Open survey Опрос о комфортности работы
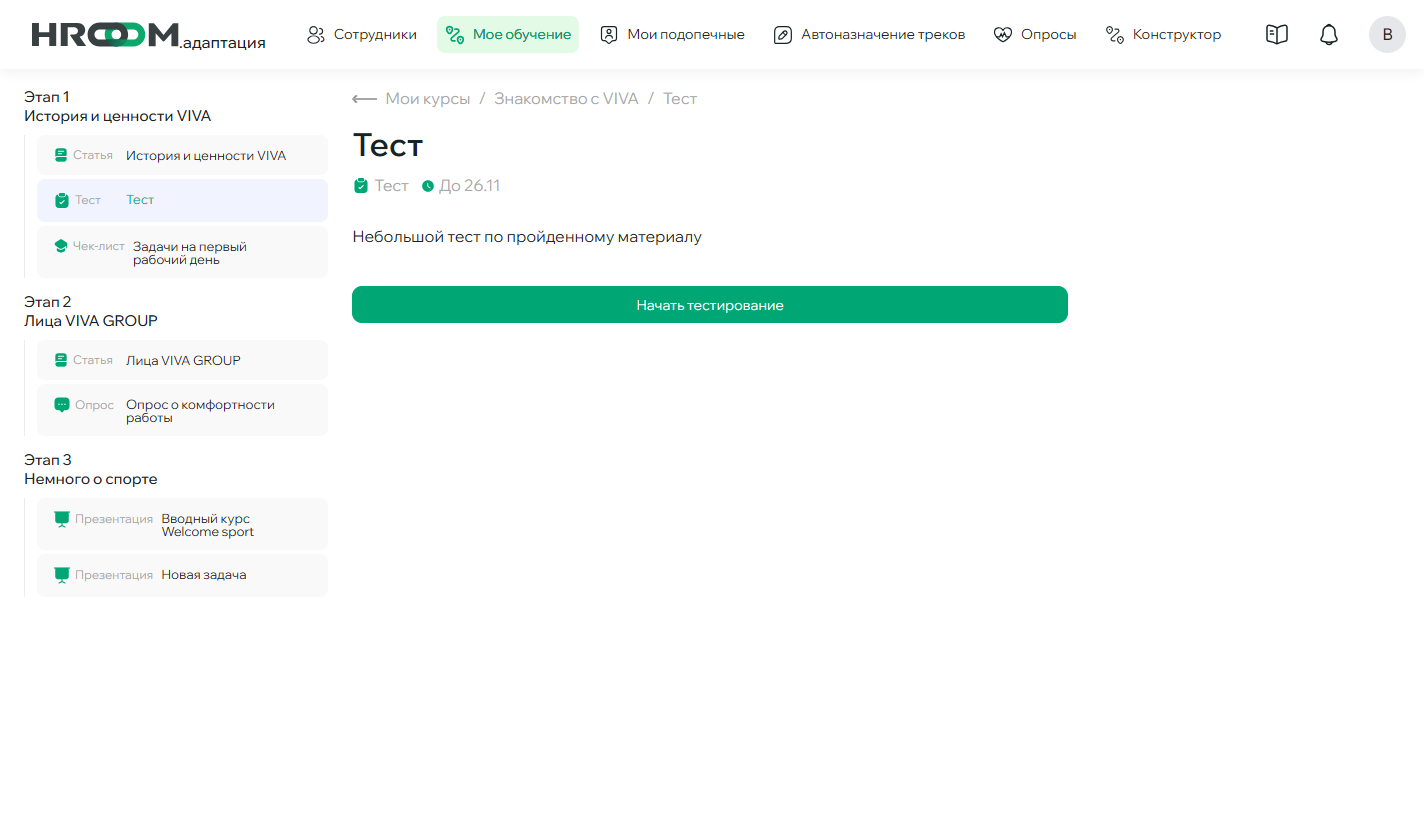This screenshot has height=817, width=1424. (182, 411)
